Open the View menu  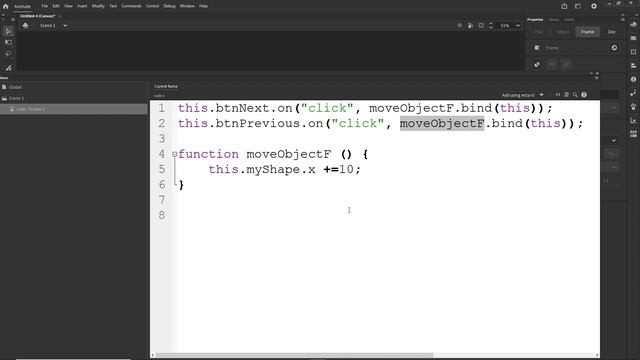(68, 6)
